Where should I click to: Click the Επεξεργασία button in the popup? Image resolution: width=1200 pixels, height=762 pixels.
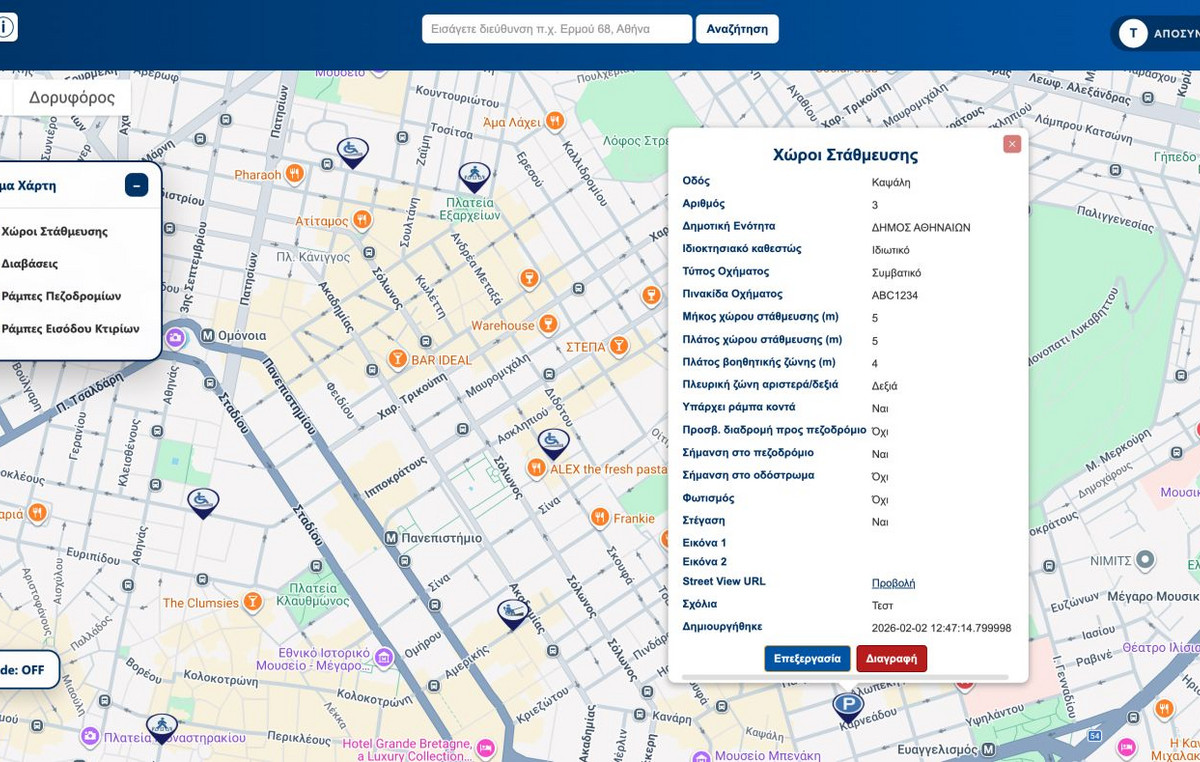point(807,658)
